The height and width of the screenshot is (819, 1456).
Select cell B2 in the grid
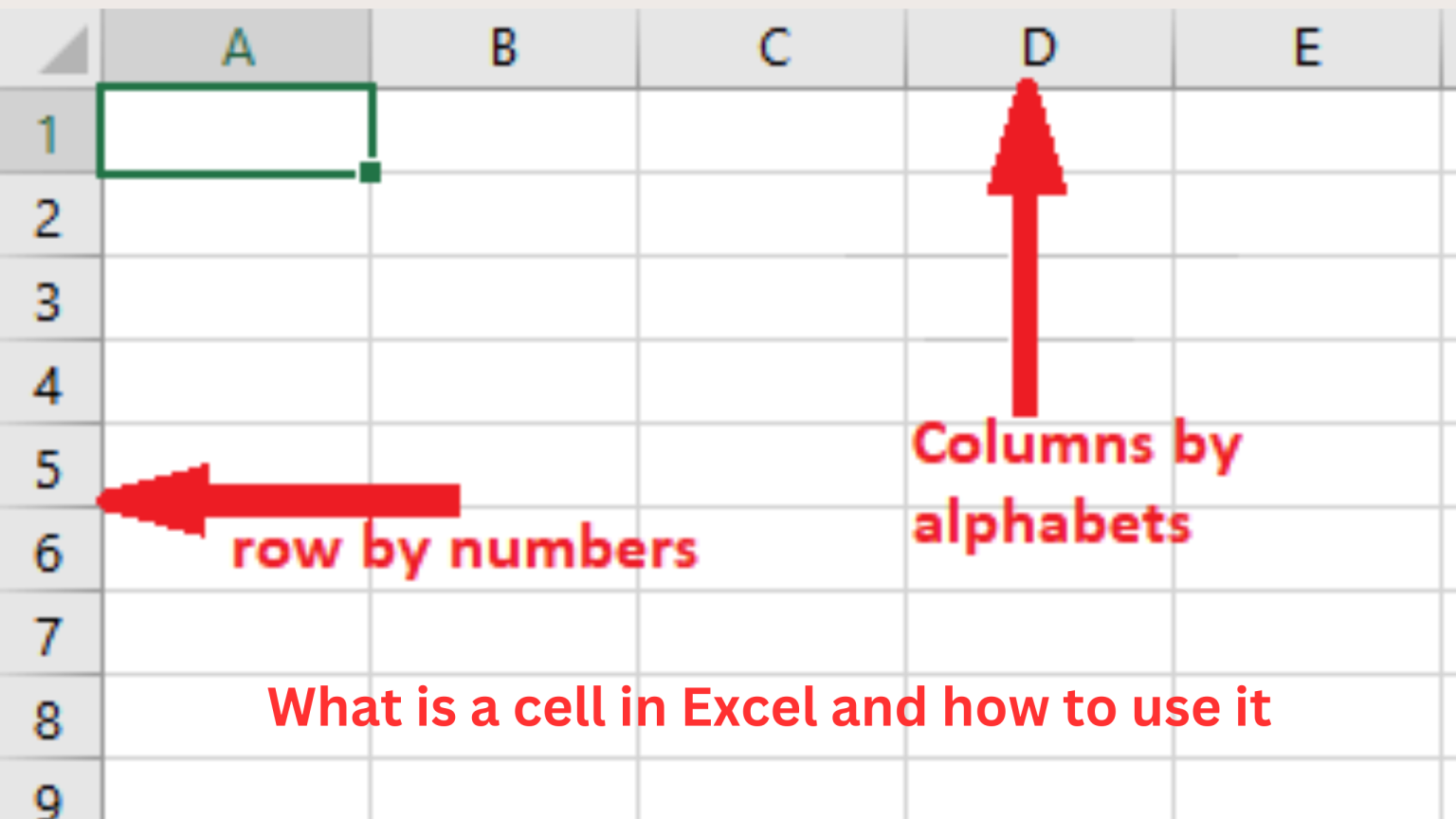(x=504, y=215)
